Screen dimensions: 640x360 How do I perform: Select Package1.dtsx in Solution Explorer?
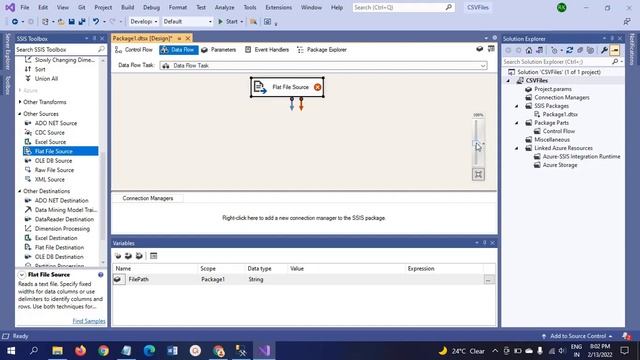coord(560,114)
